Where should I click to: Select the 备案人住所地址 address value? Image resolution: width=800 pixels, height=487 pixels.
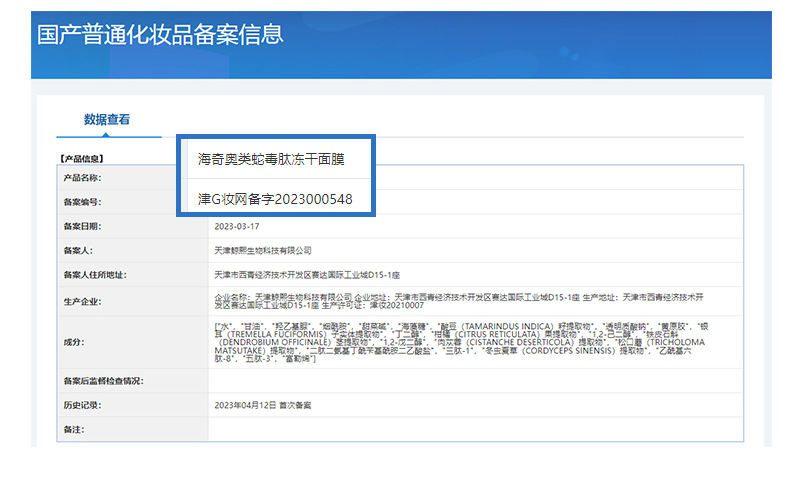tap(307, 275)
